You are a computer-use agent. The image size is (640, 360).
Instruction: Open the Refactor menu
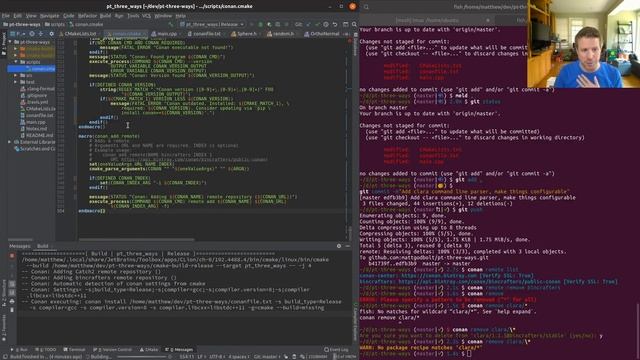point(87,16)
